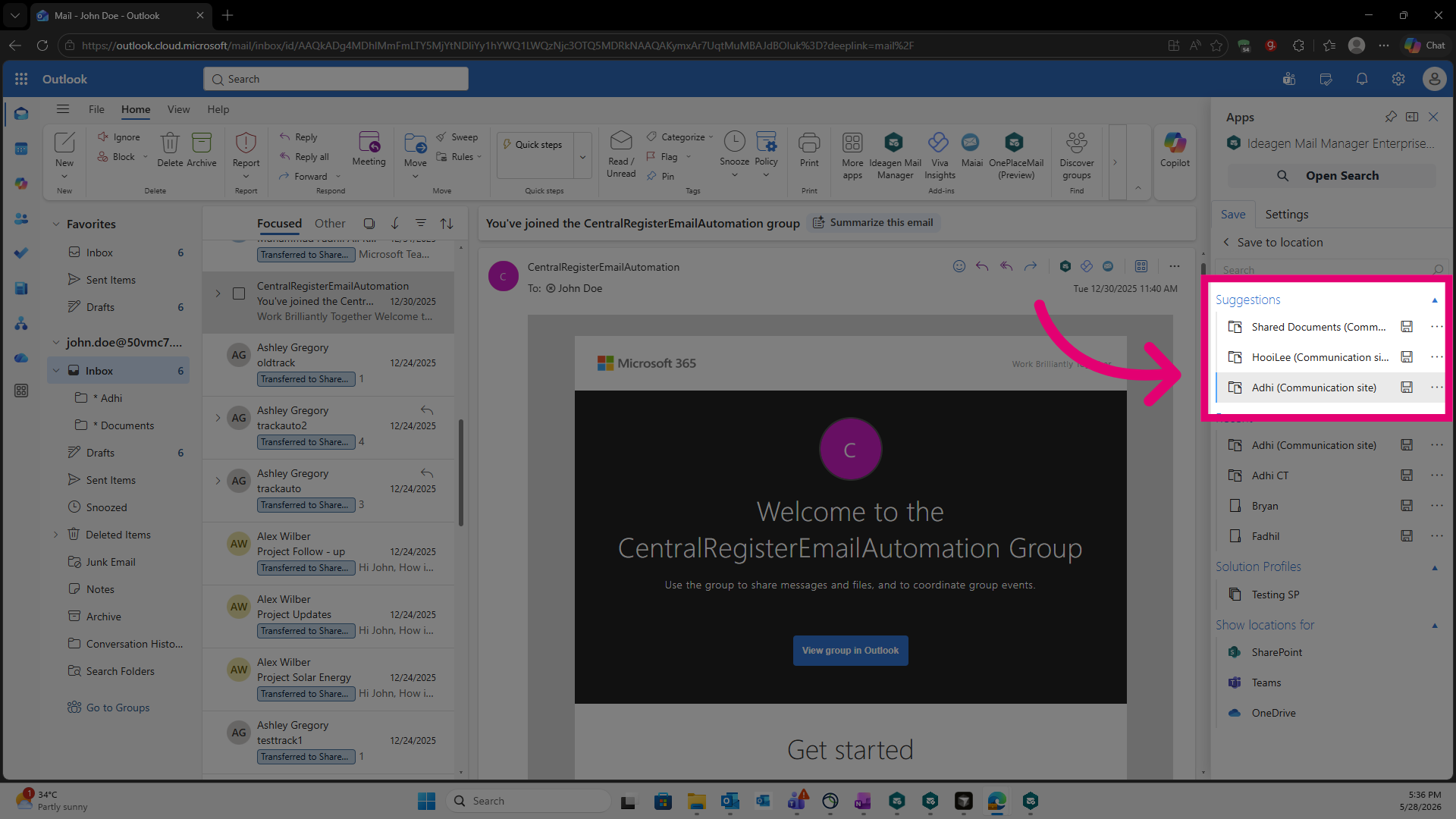Open Windows Start menu
This screenshot has height=819, width=1456.
pos(426,801)
